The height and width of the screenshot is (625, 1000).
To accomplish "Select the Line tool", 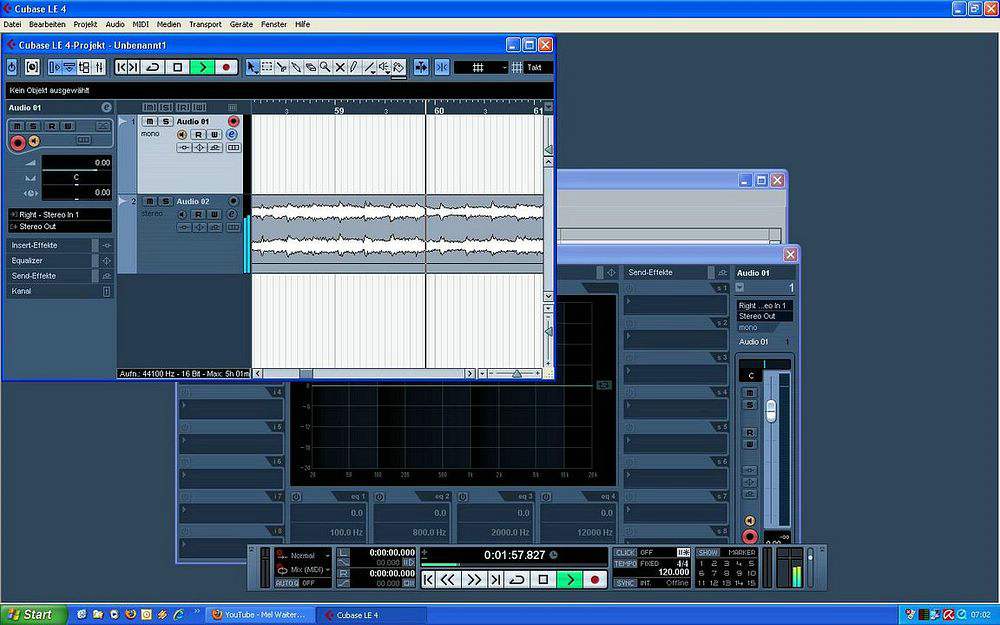I will (x=369, y=67).
